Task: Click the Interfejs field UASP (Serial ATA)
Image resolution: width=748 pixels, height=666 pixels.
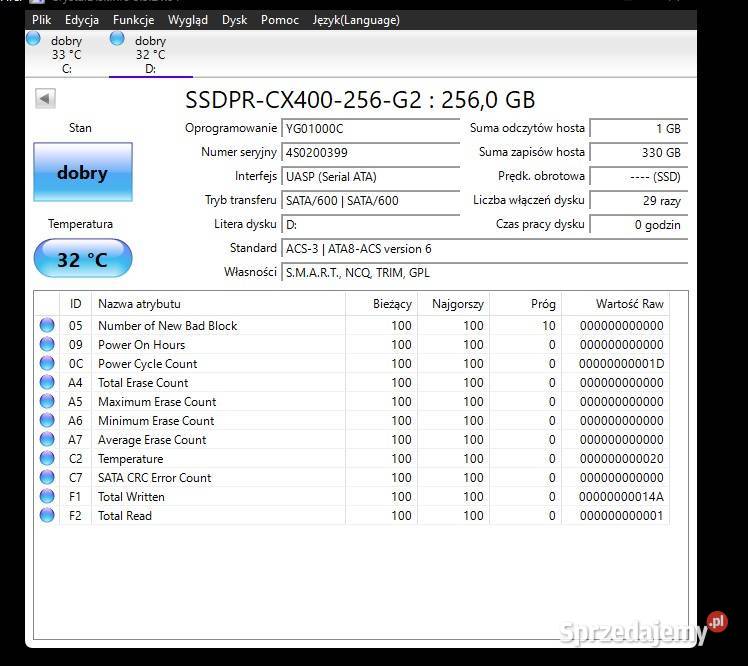Action: coord(370,177)
